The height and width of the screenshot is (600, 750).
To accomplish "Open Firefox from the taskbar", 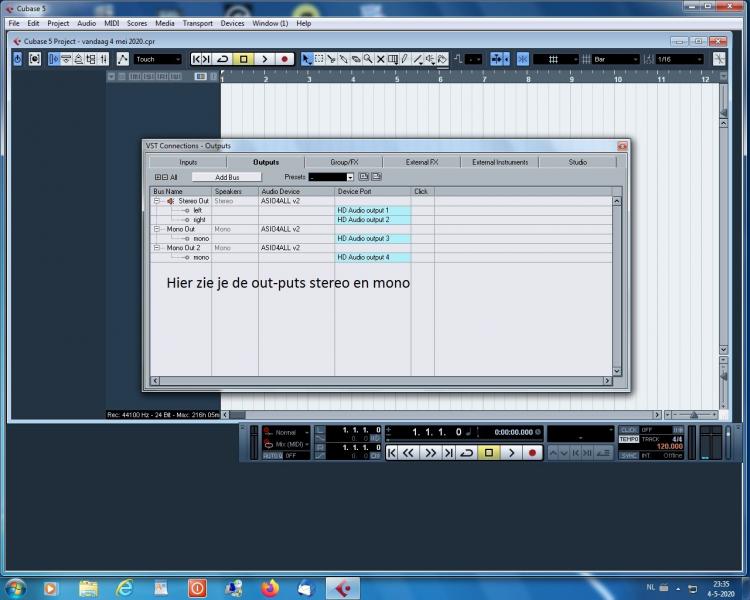I will pyautogui.click(x=270, y=588).
